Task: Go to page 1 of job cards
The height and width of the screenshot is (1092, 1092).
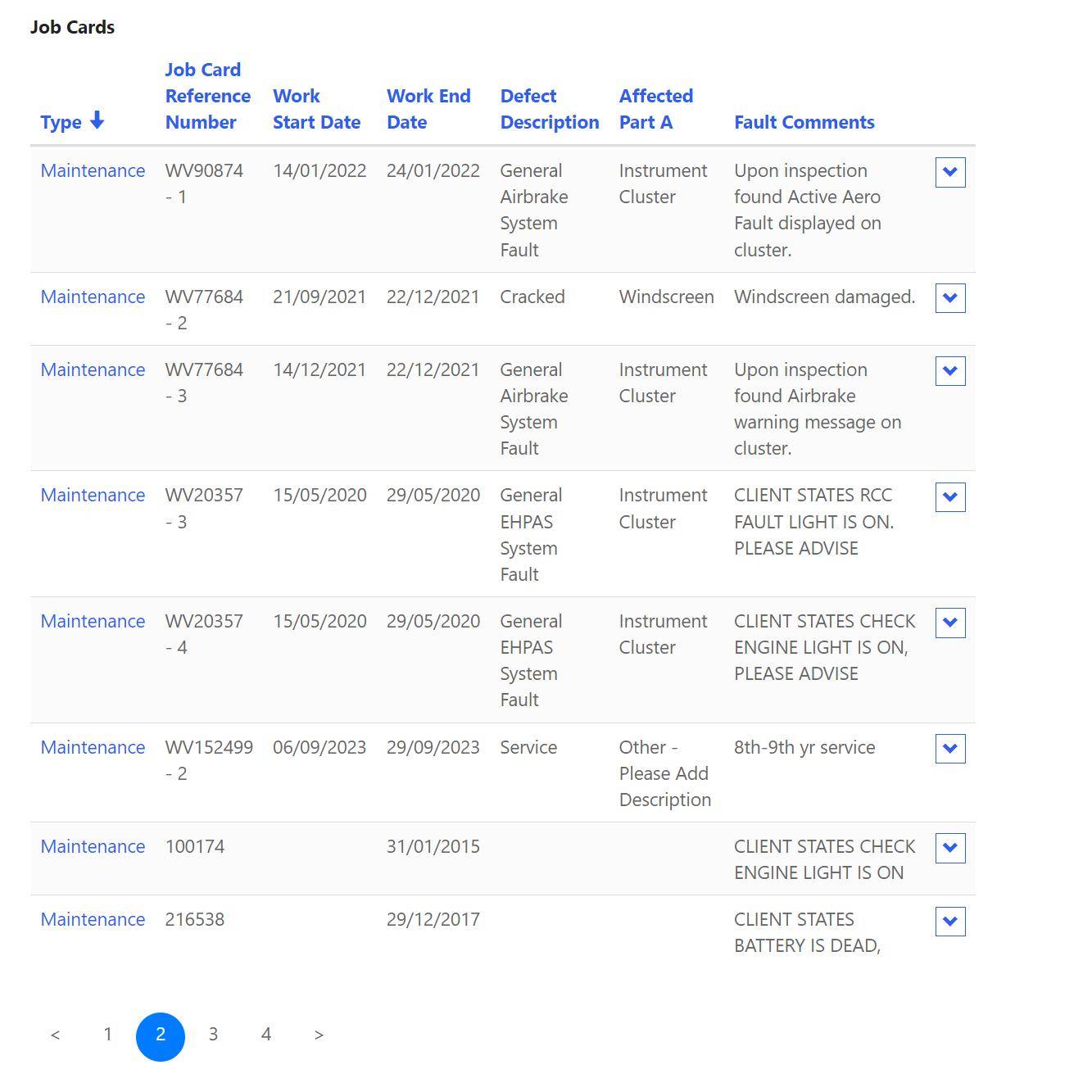Action: click(x=107, y=1035)
